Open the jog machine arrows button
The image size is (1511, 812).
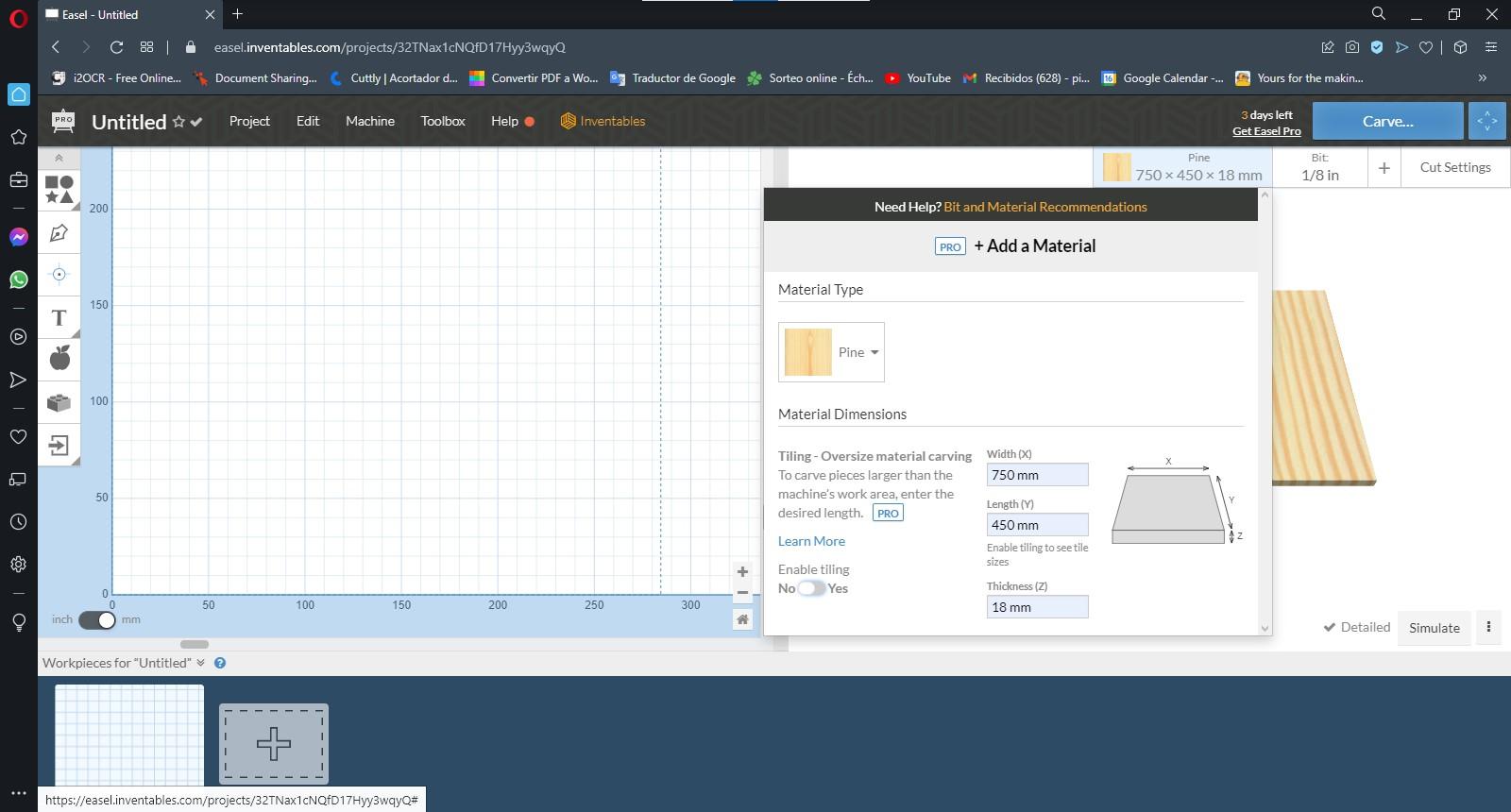1486,121
